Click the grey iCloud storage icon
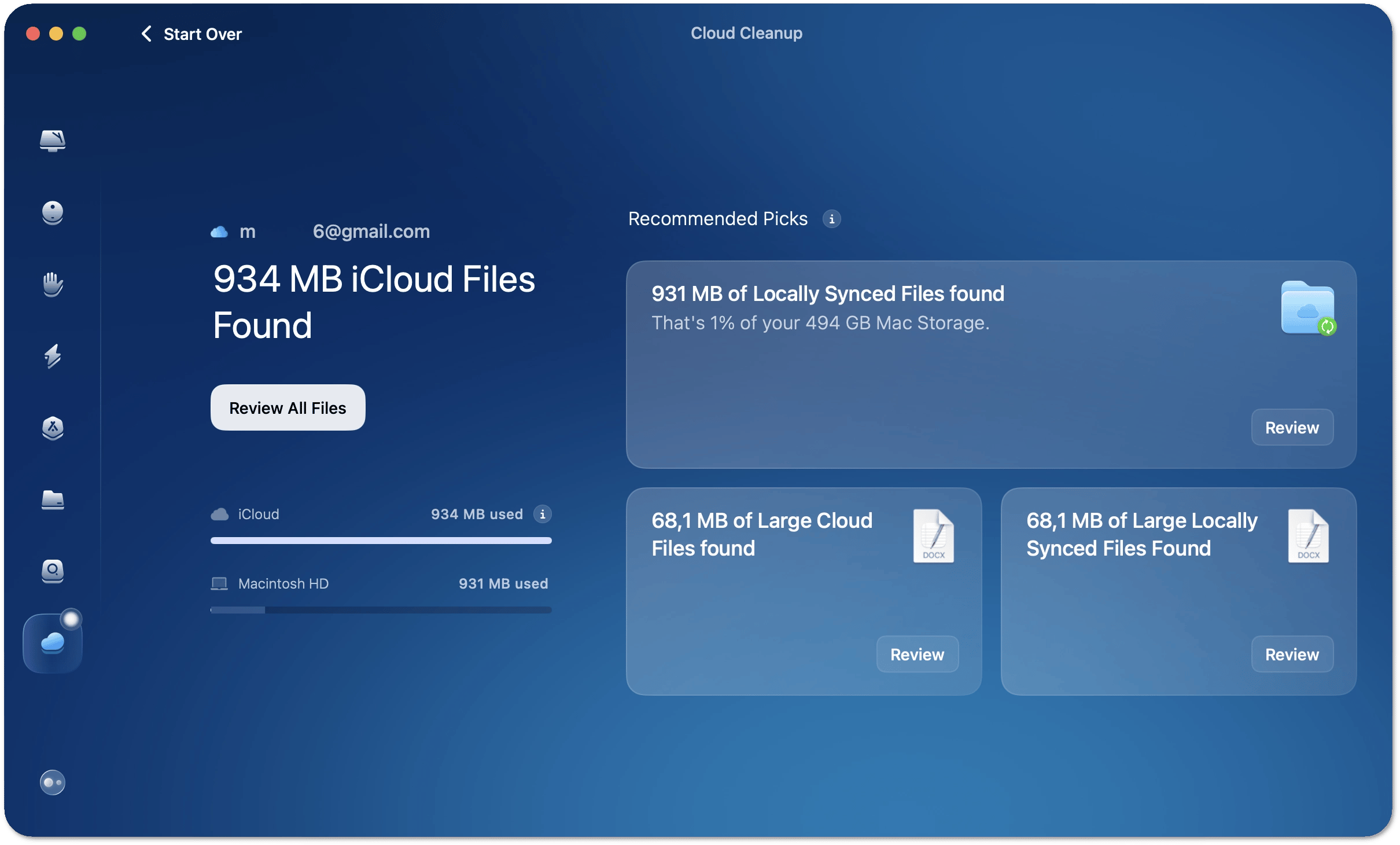The width and height of the screenshot is (1400, 845). click(219, 514)
